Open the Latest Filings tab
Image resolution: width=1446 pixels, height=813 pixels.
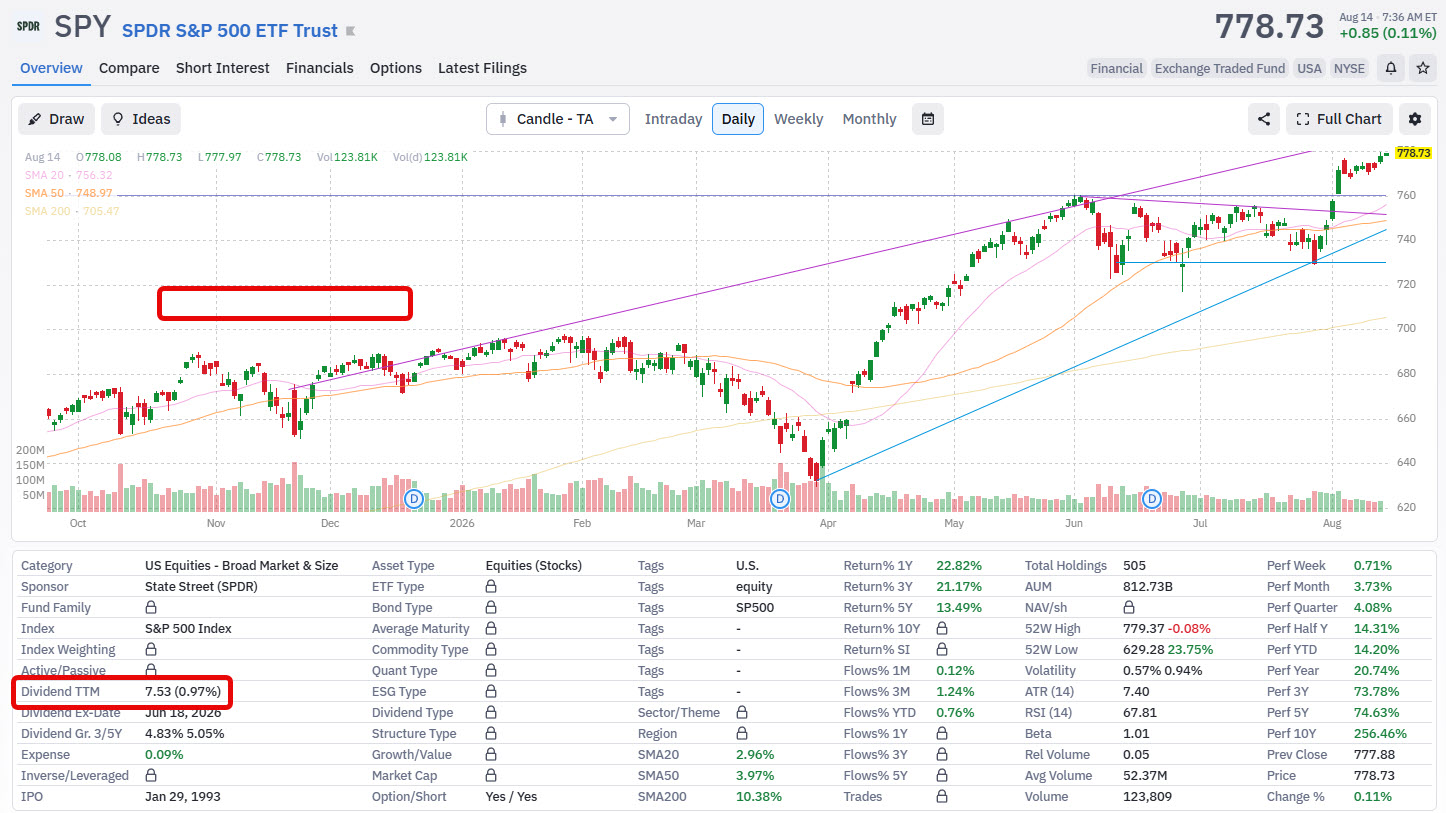(482, 68)
